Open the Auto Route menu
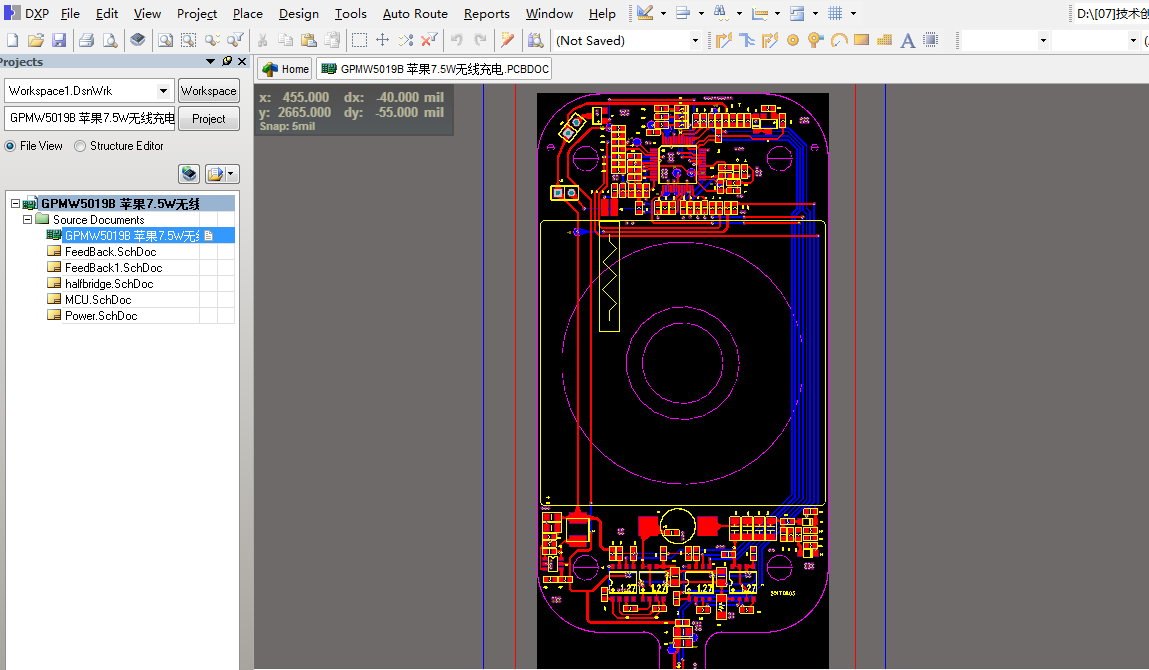Viewport: 1149px width, 670px height. (415, 13)
